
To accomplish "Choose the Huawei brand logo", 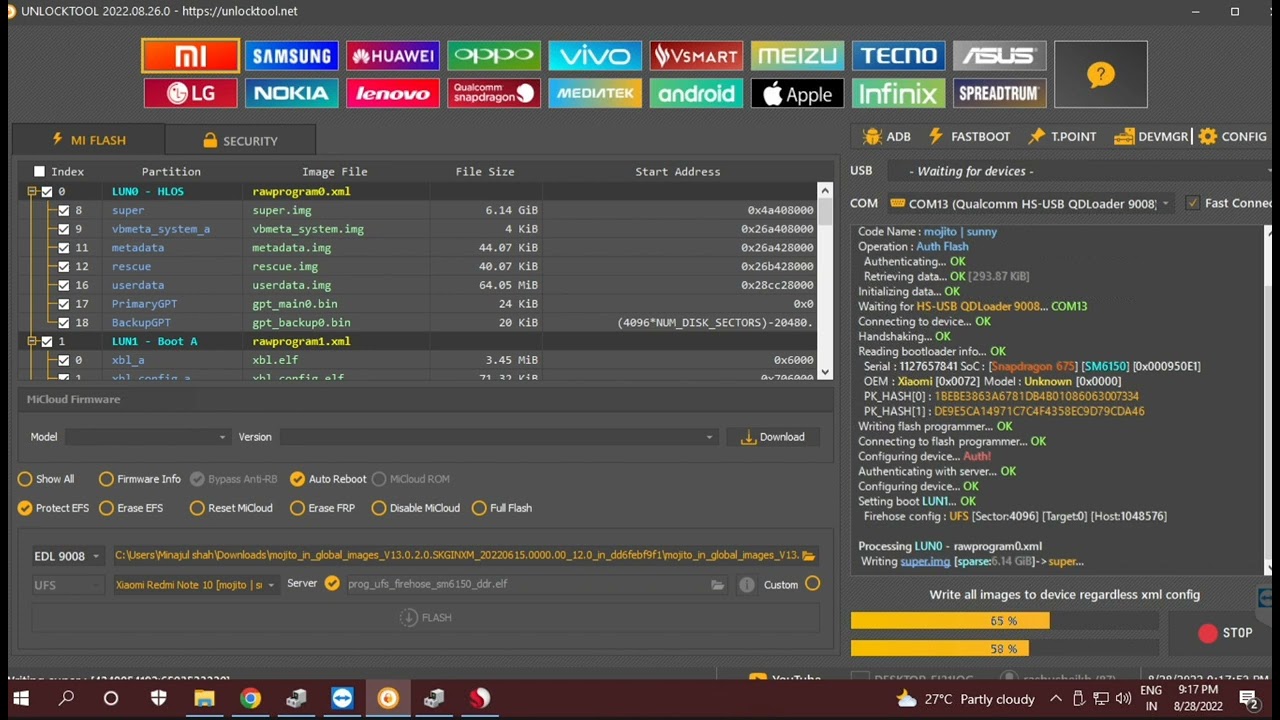I will tap(393, 56).
